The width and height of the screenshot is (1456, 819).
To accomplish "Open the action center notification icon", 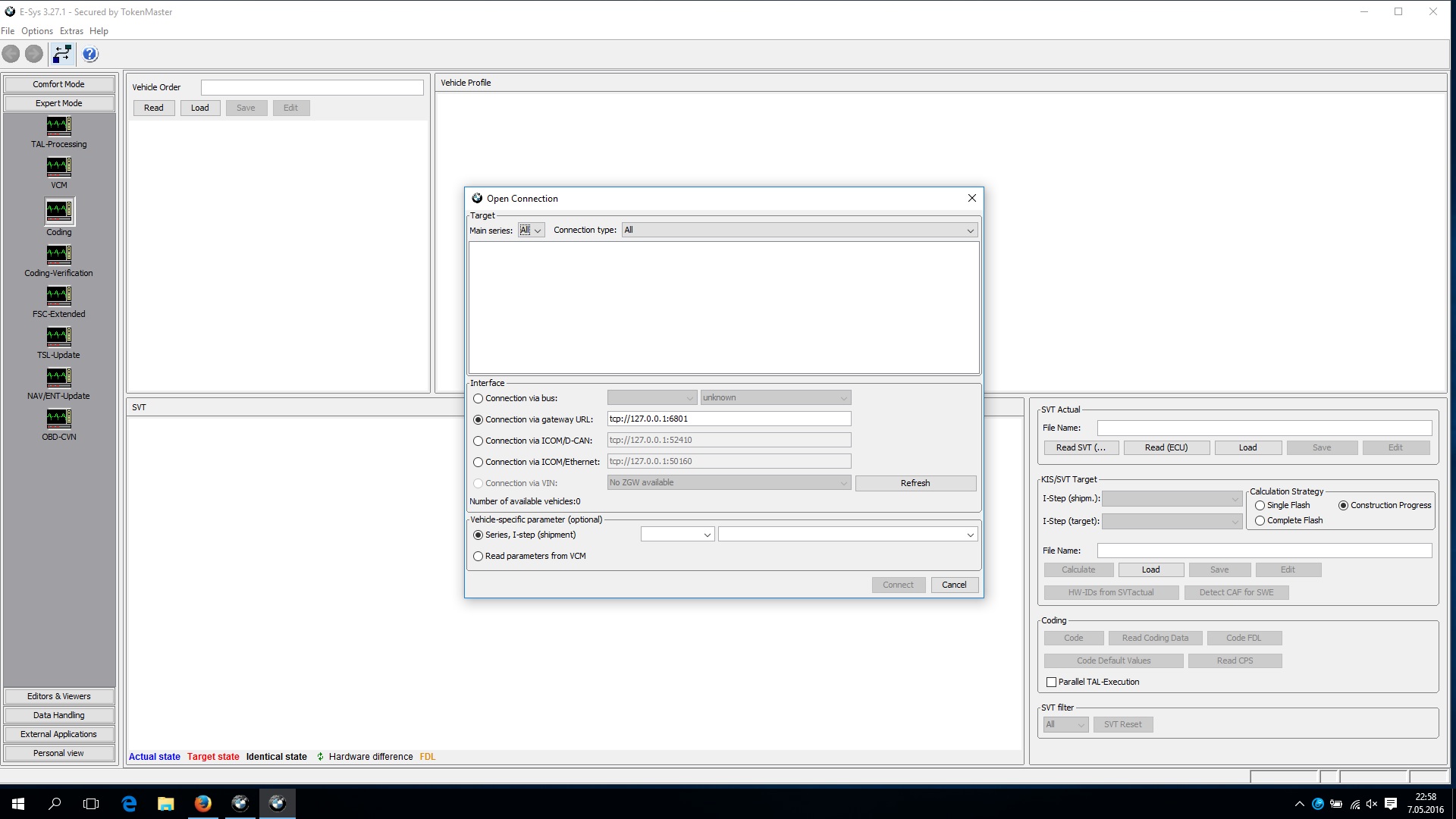I will coord(1391,804).
